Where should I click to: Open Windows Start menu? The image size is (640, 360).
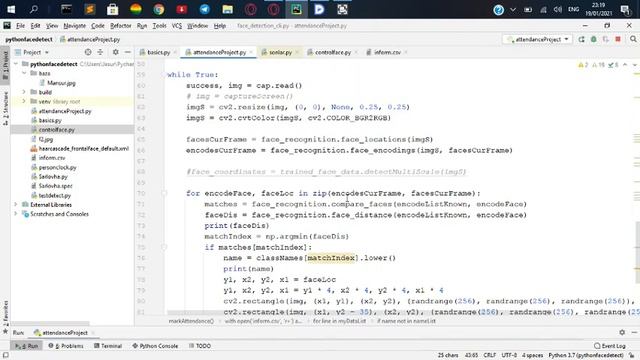click(x=11, y=9)
